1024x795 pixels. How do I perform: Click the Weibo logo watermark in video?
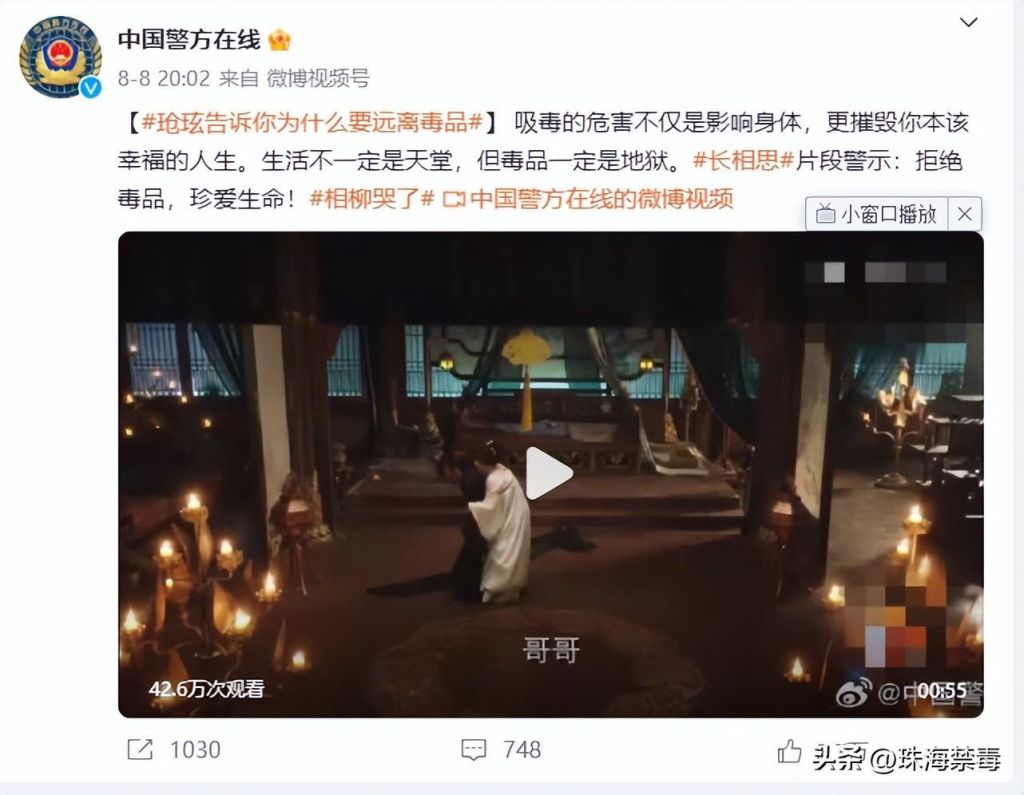854,692
